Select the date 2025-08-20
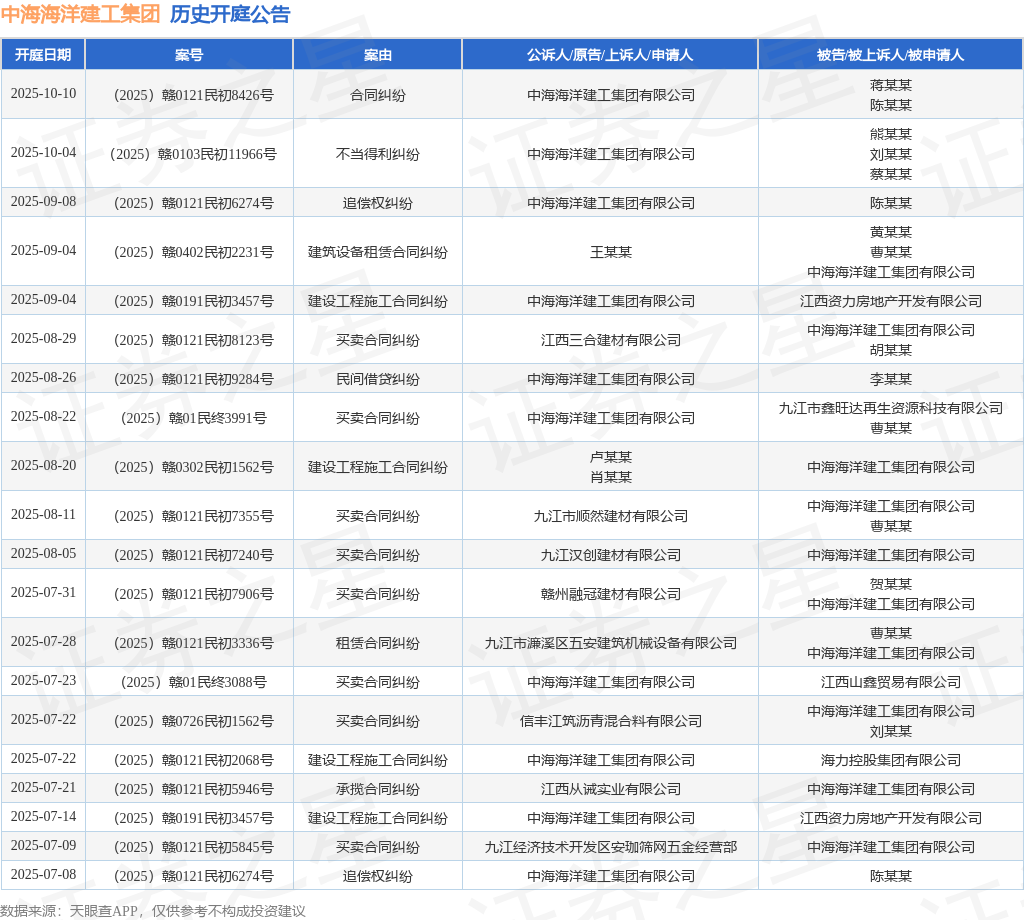Screen dimensions: 1024x920 pyautogui.click(x=43, y=466)
